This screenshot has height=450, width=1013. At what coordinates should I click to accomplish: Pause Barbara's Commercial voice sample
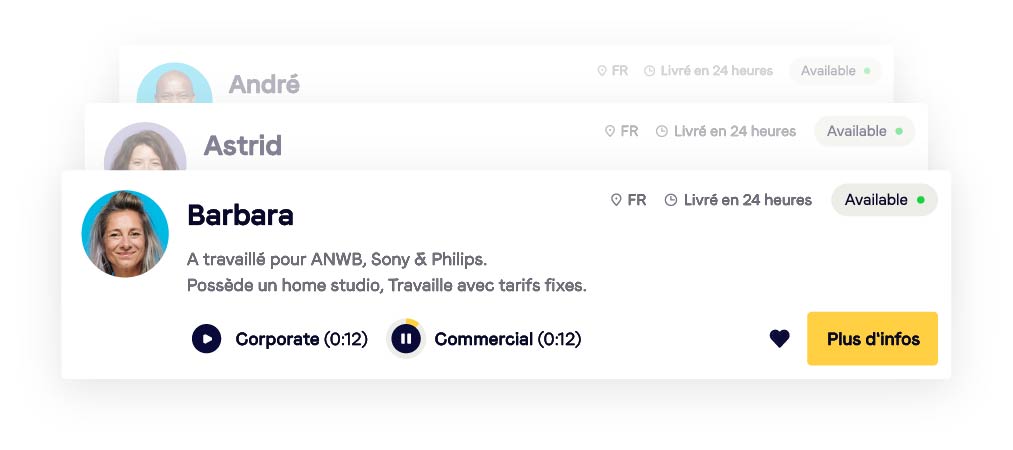tap(405, 339)
